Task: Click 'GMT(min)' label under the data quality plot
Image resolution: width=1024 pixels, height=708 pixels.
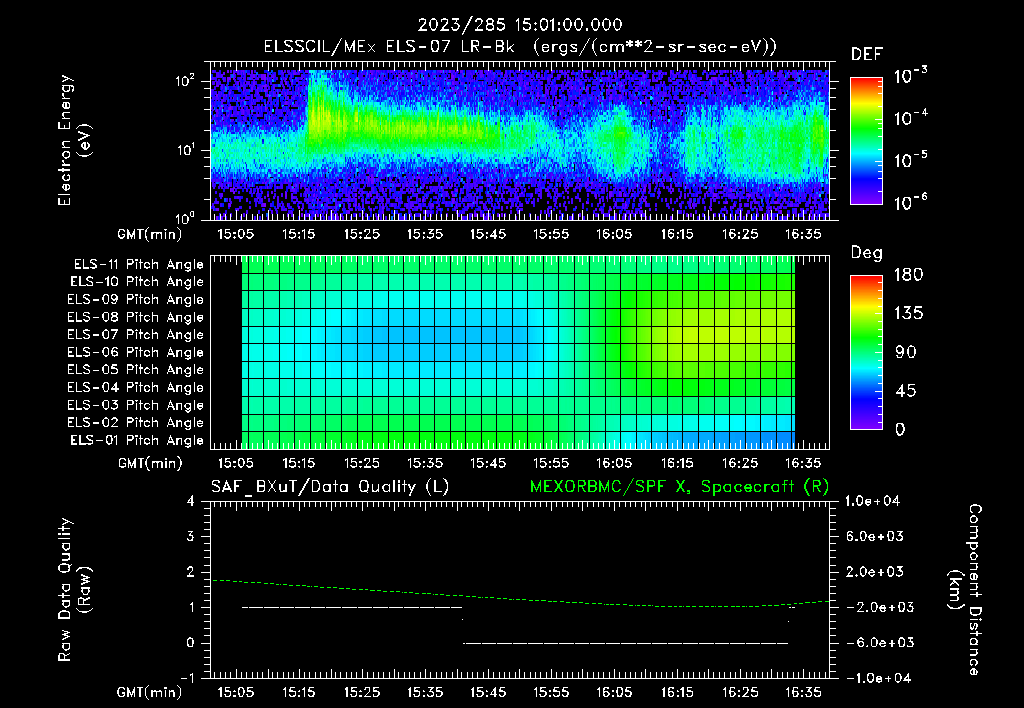Action: pyautogui.click(x=150, y=692)
